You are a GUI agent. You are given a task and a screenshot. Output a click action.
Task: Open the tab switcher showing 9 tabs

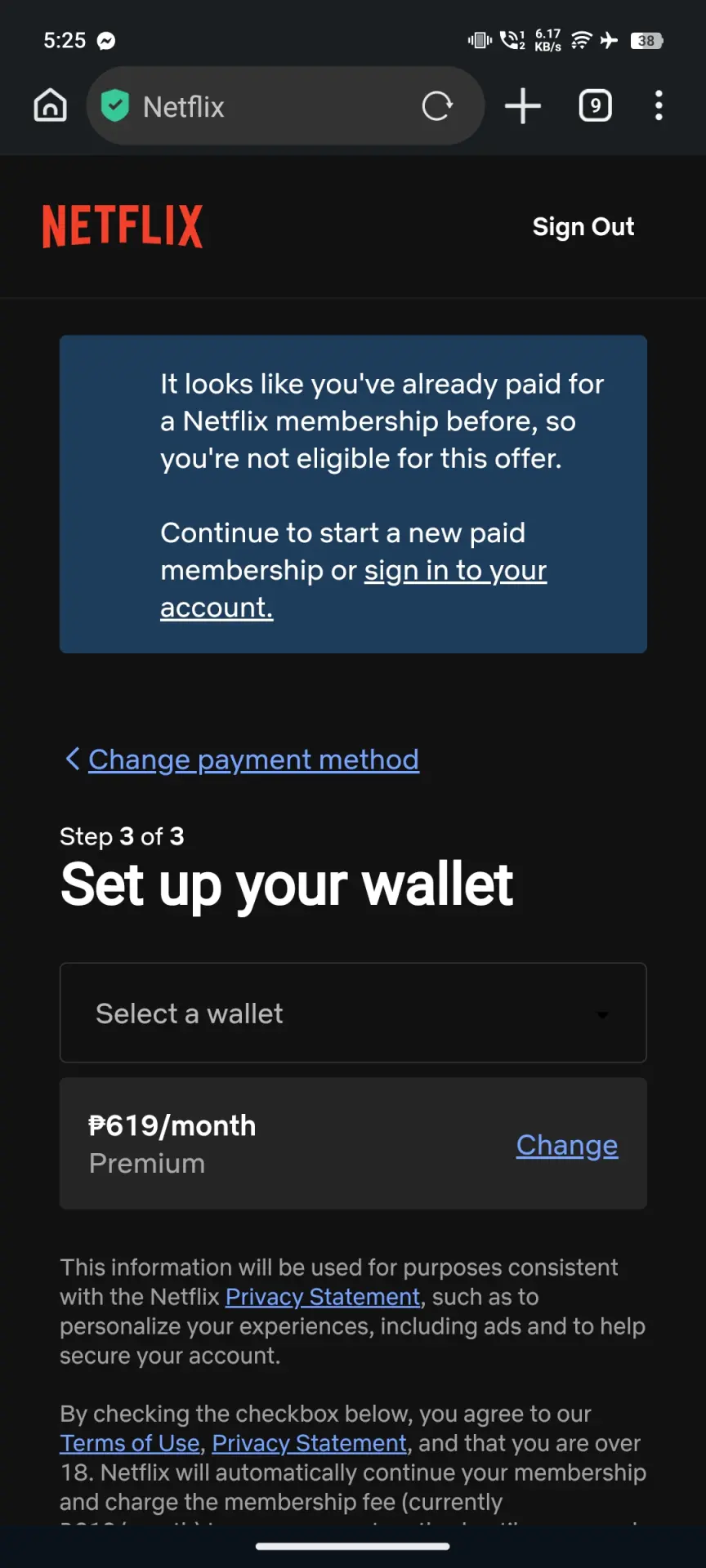click(x=595, y=106)
